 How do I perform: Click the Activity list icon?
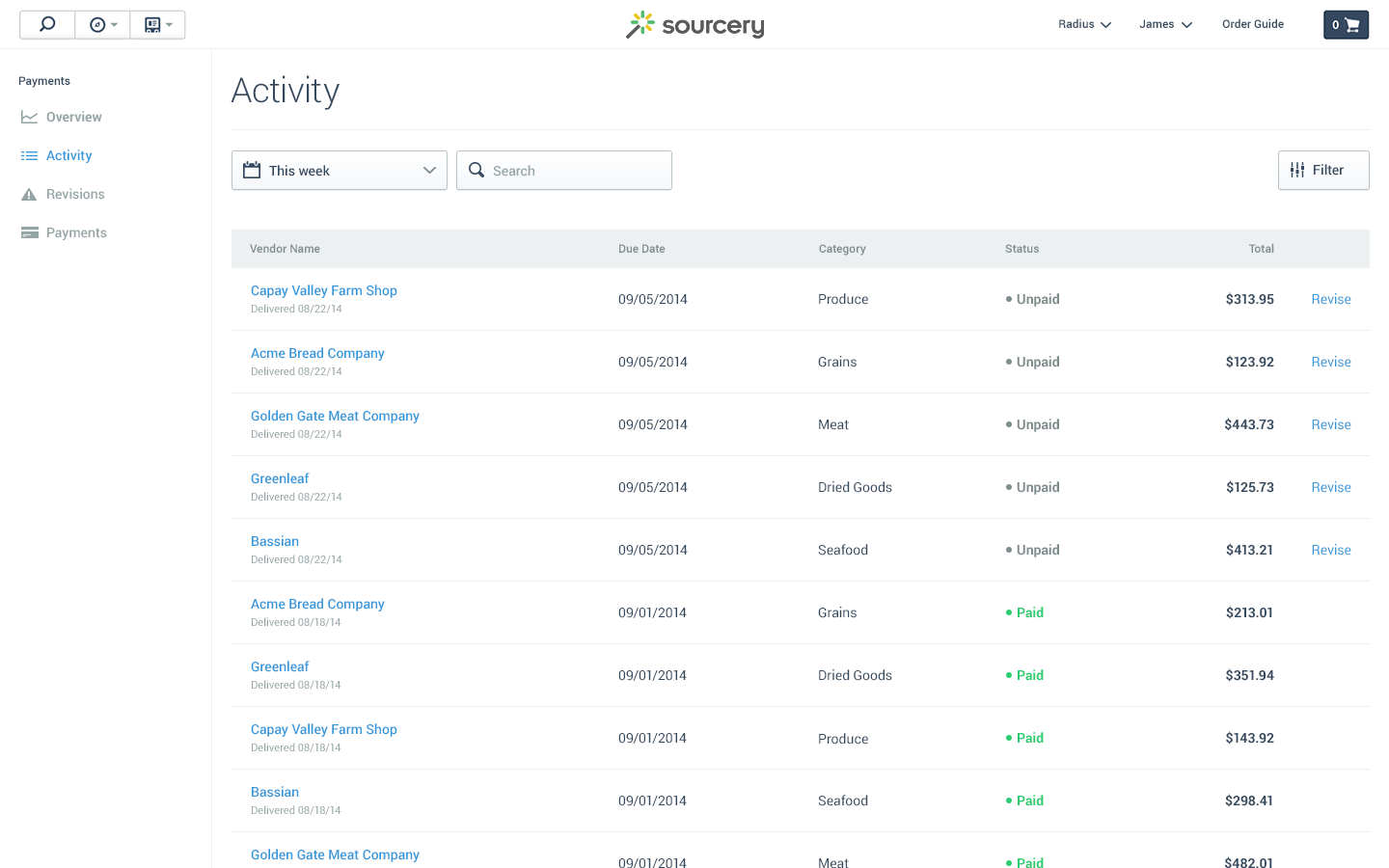point(29,155)
